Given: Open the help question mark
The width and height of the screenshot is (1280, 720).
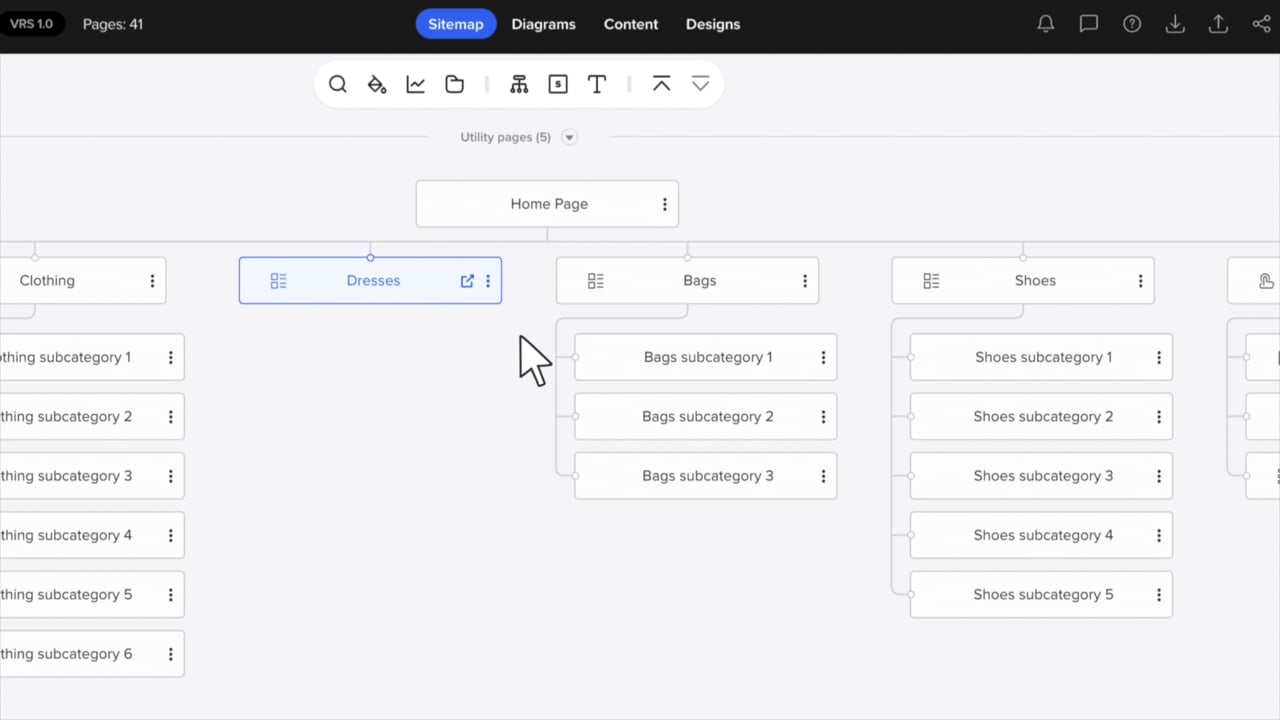Looking at the screenshot, I should pos(1132,24).
